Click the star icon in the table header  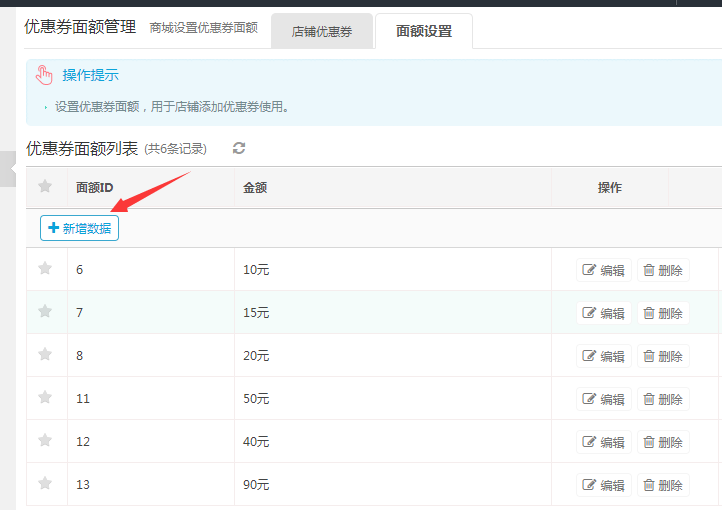pyautogui.click(x=45, y=186)
